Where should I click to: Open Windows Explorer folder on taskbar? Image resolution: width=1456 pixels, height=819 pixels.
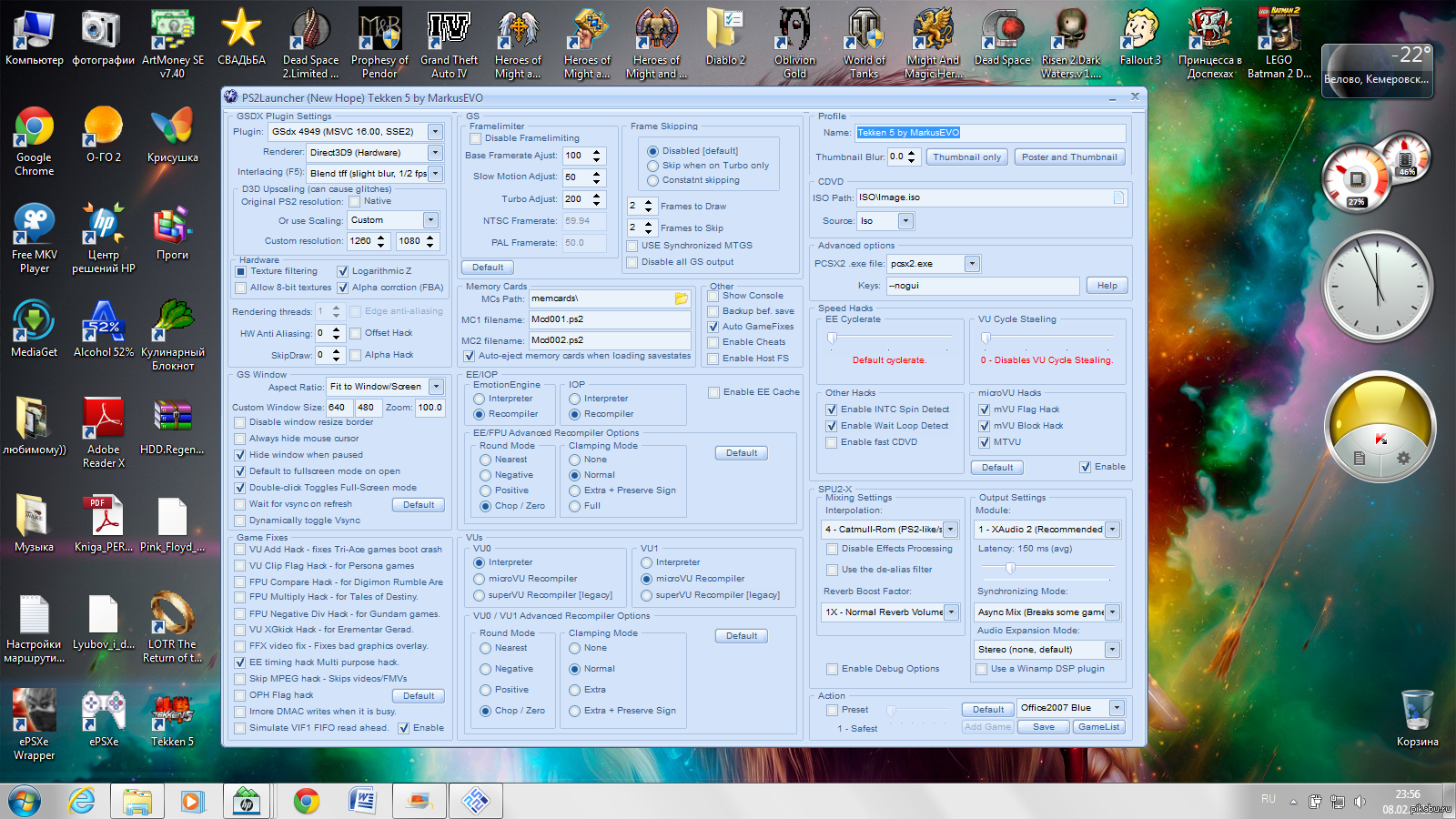pos(137,801)
